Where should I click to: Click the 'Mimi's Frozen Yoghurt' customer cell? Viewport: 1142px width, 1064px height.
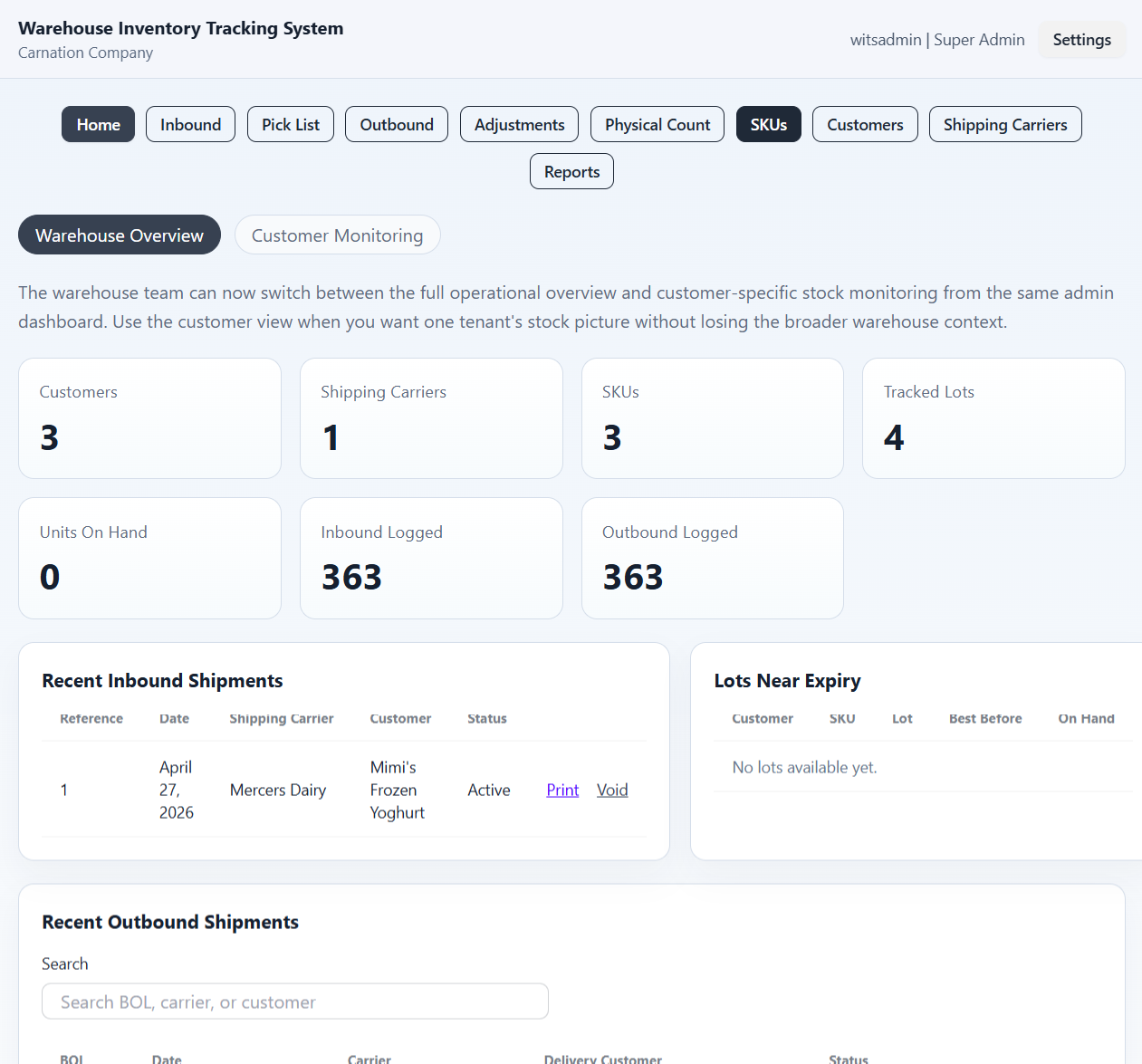point(397,790)
